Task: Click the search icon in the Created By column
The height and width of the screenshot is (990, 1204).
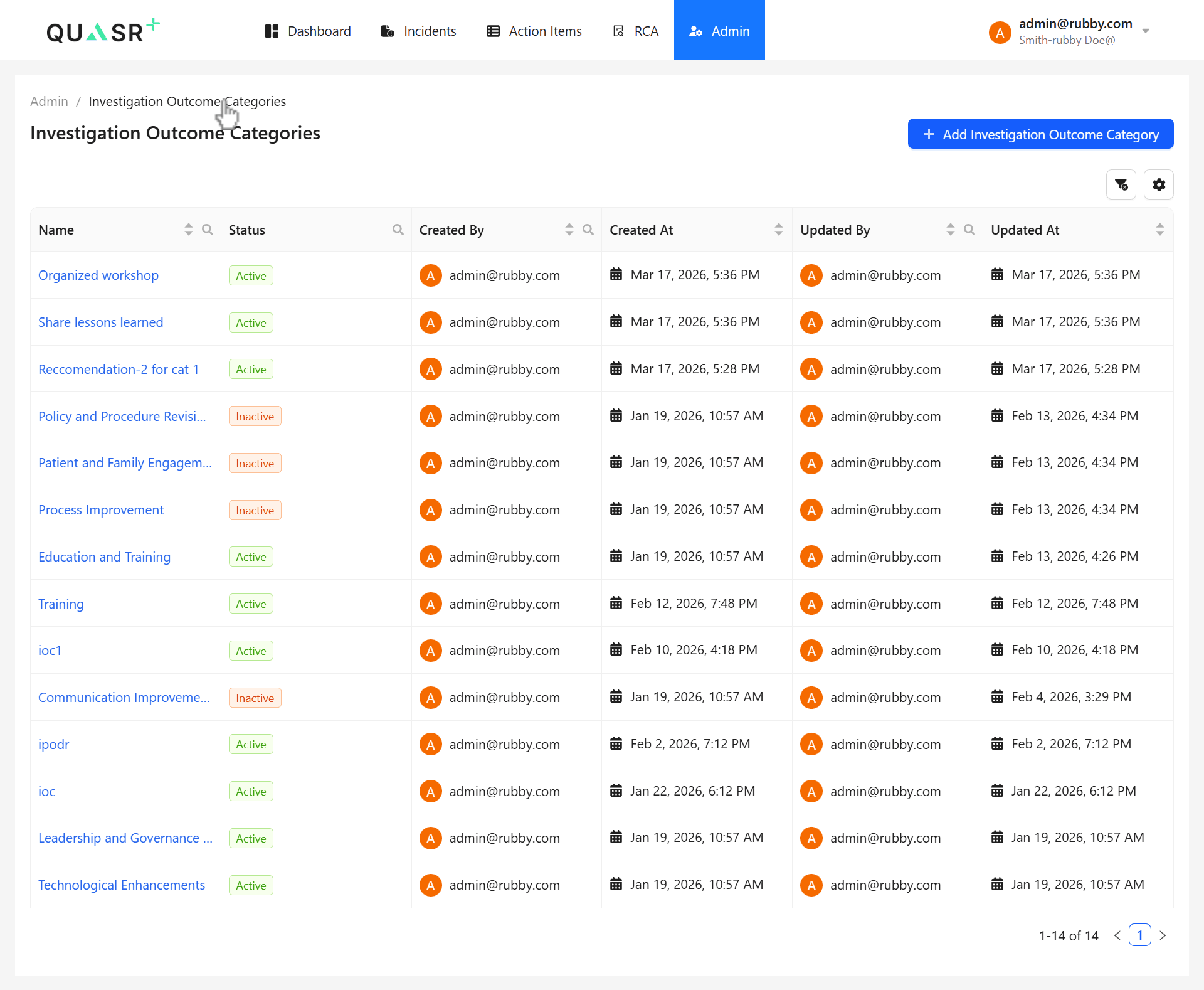Action: click(588, 230)
